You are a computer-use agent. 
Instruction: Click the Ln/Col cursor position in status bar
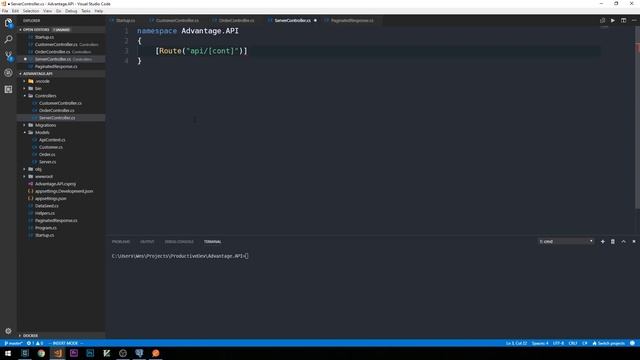pos(516,343)
